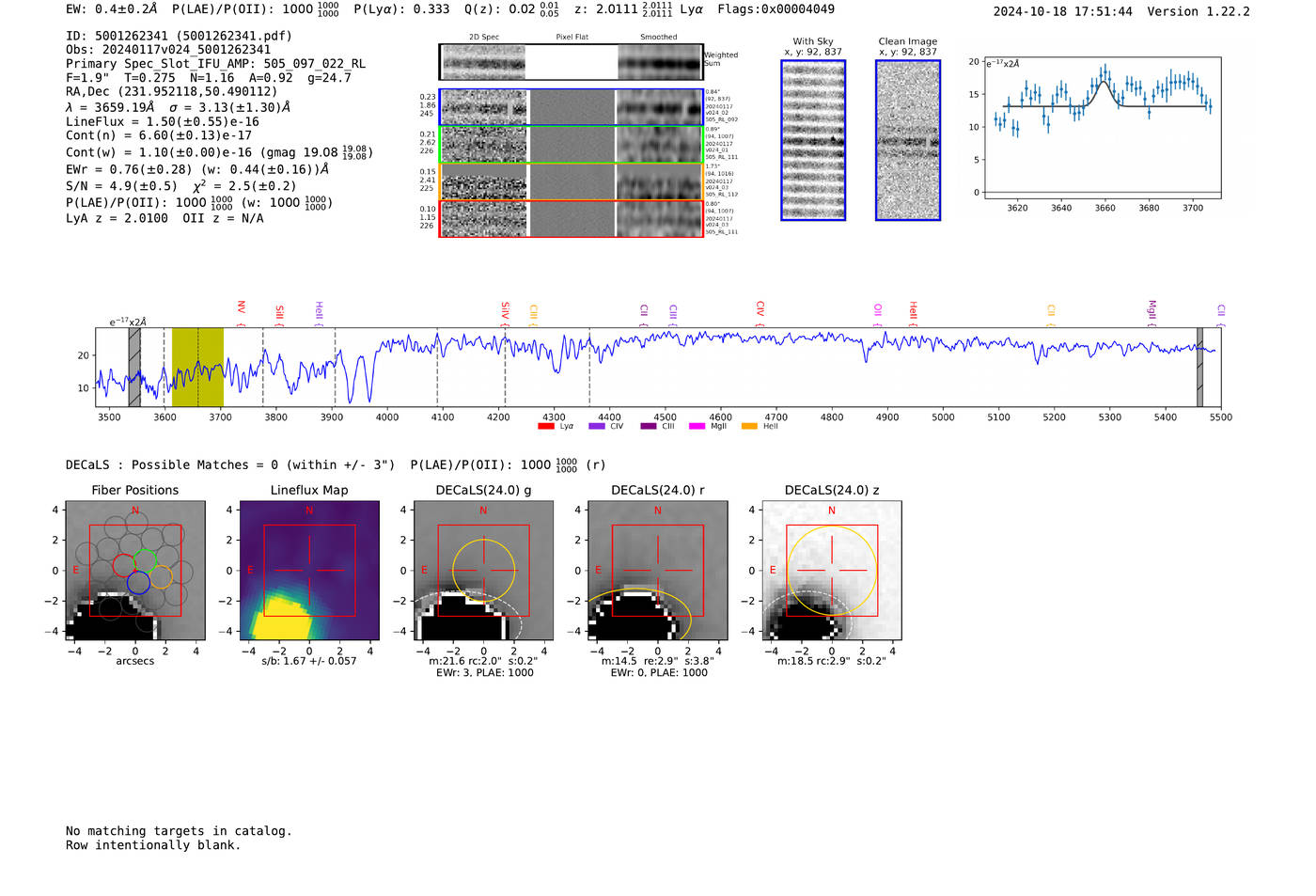Open the With Sky image cutout
This screenshot has width=1316, height=896.
coord(813,140)
